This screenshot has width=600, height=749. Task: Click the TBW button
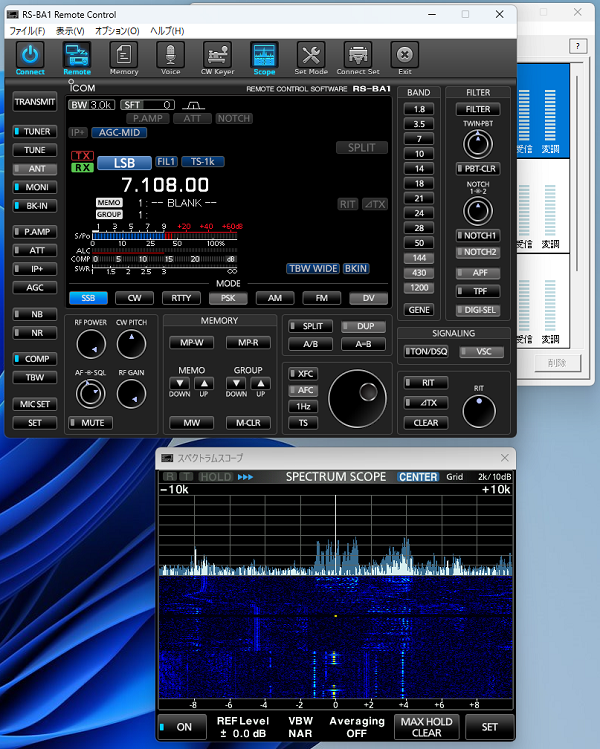coord(34,377)
